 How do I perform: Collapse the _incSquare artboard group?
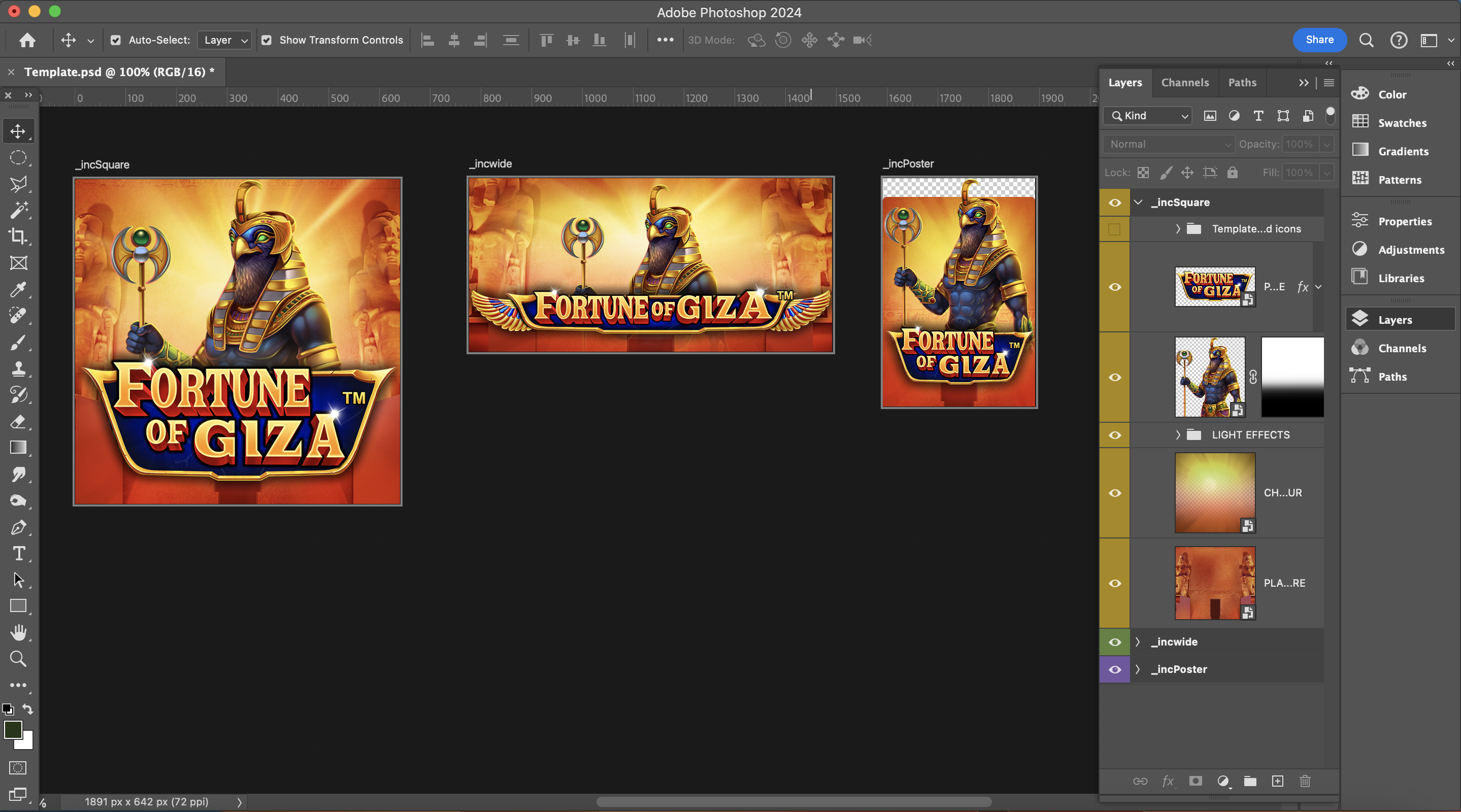pos(1138,202)
